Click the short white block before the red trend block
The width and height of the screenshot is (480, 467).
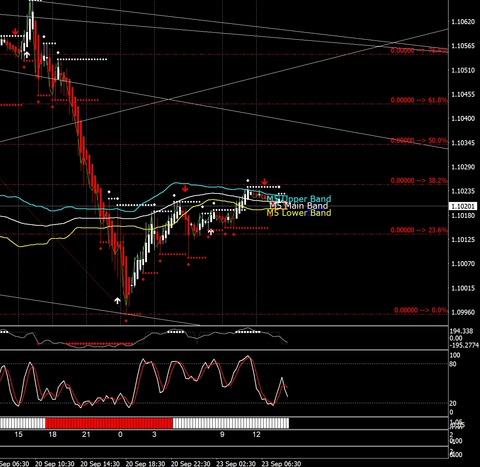(x=22, y=423)
